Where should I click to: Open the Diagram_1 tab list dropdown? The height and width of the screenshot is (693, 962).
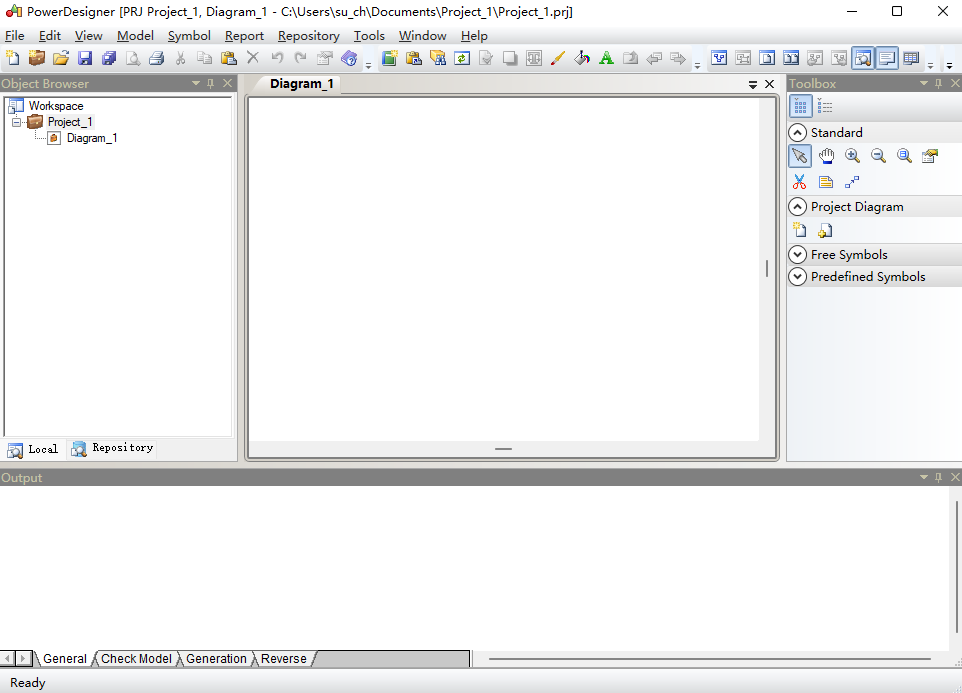click(x=753, y=85)
